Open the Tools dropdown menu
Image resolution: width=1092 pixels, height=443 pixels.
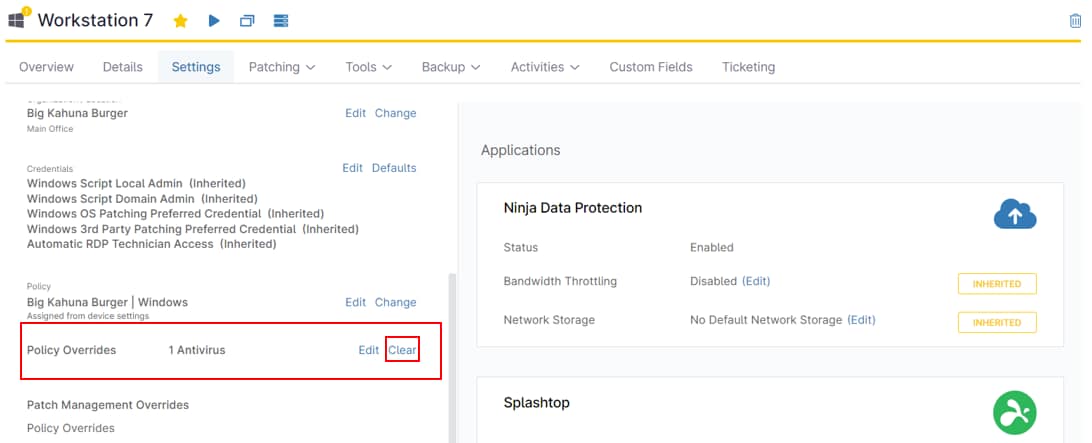(x=368, y=67)
